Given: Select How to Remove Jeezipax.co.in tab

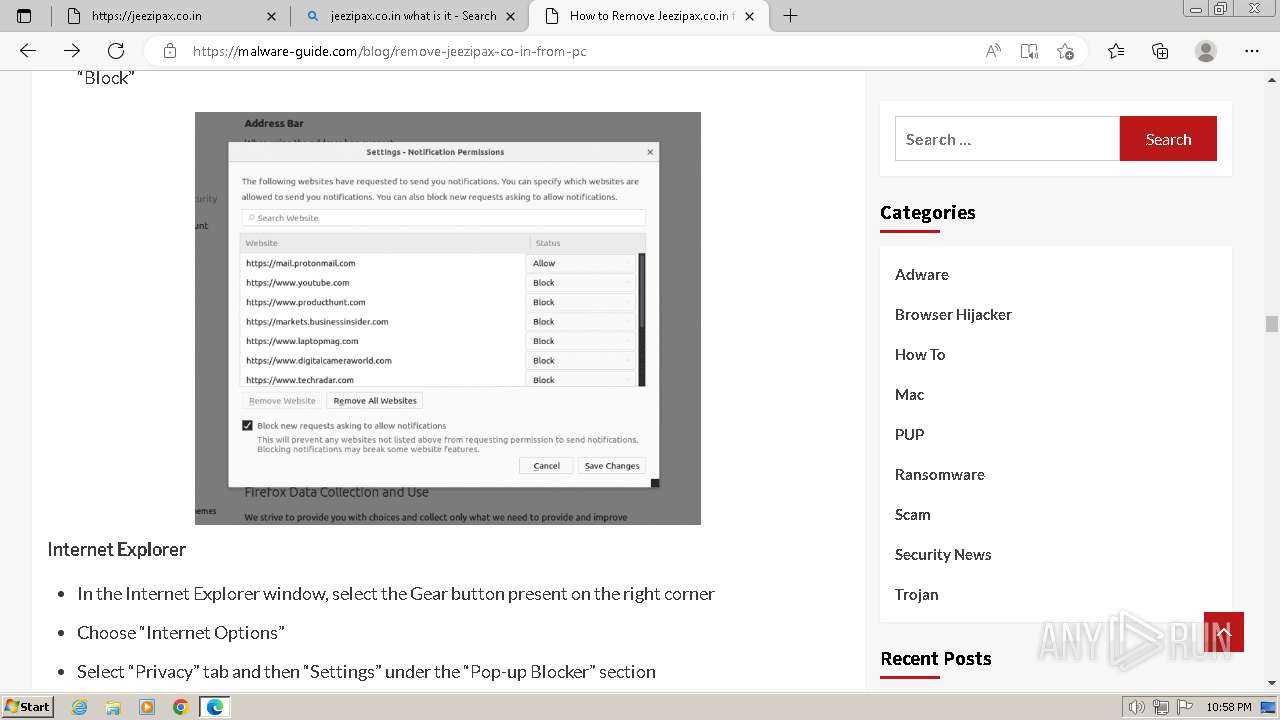Looking at the screenshot, I should (650, 16).
